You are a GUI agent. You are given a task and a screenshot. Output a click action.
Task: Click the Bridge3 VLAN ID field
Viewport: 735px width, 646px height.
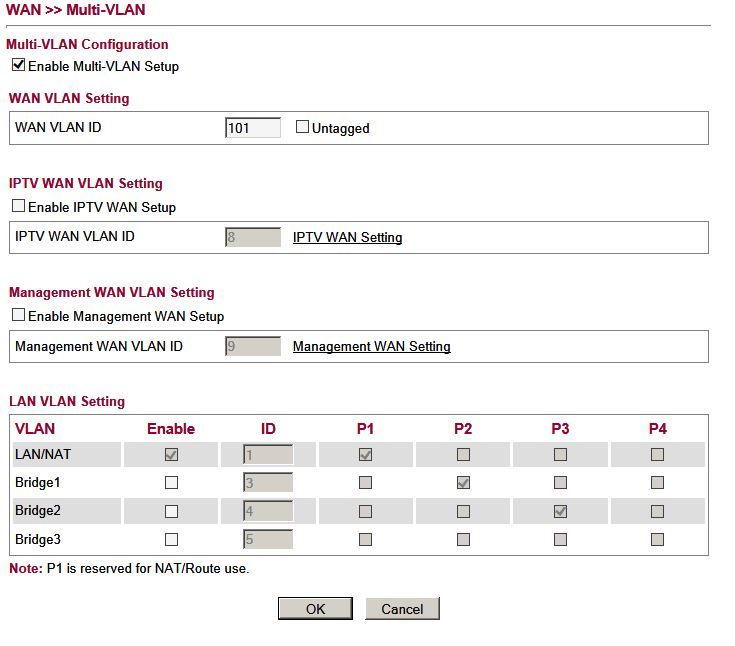click(x=267, y=540)
